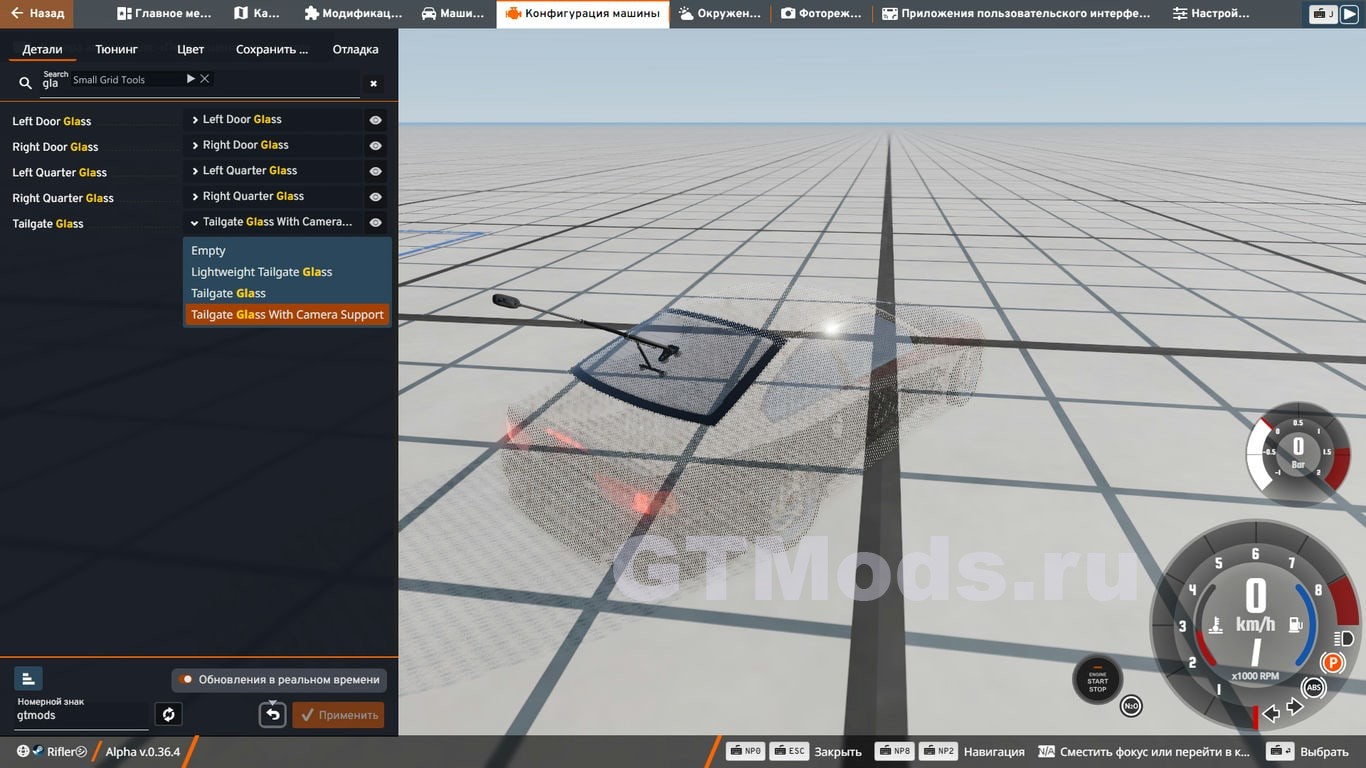Screen dimensions: 1366x768
Task: Open the Right Door Glass part dropdown
Action: [272, 145]
